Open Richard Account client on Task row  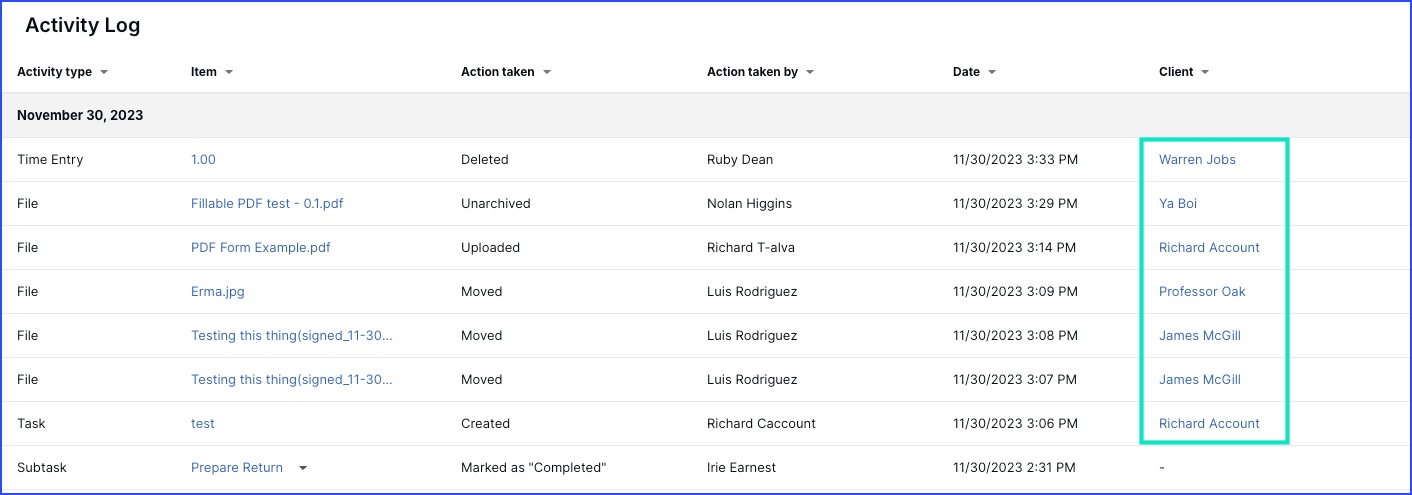pyautogui.click(x=1209, y=424)
